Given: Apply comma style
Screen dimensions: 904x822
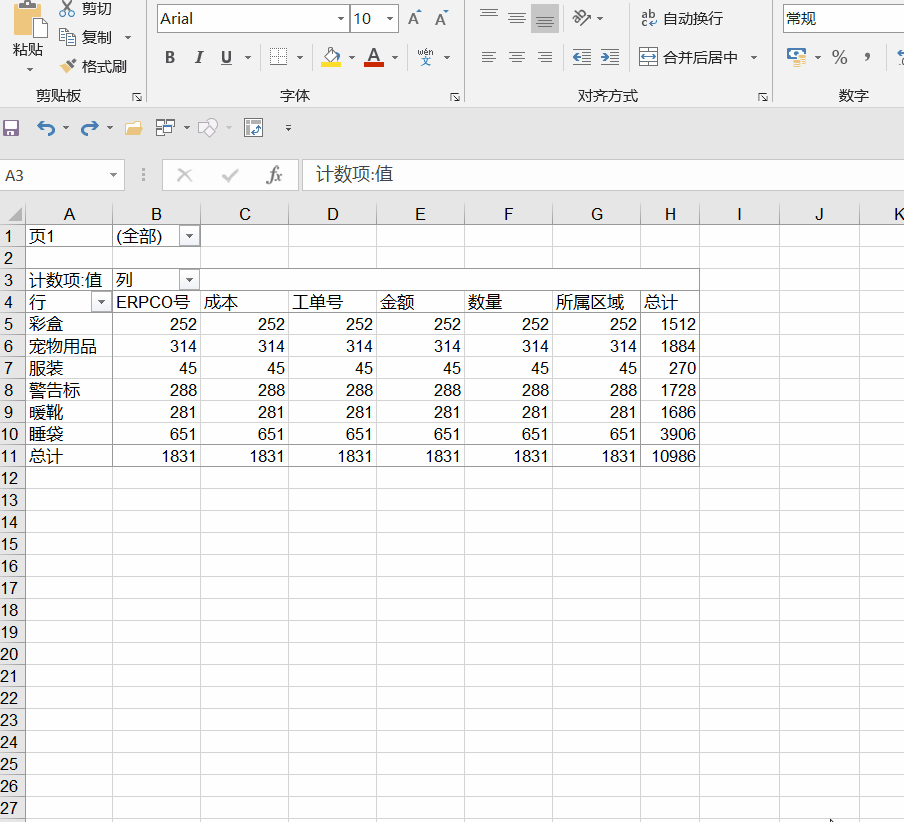Looking at the screenshot, I should [x=867, y=57].
